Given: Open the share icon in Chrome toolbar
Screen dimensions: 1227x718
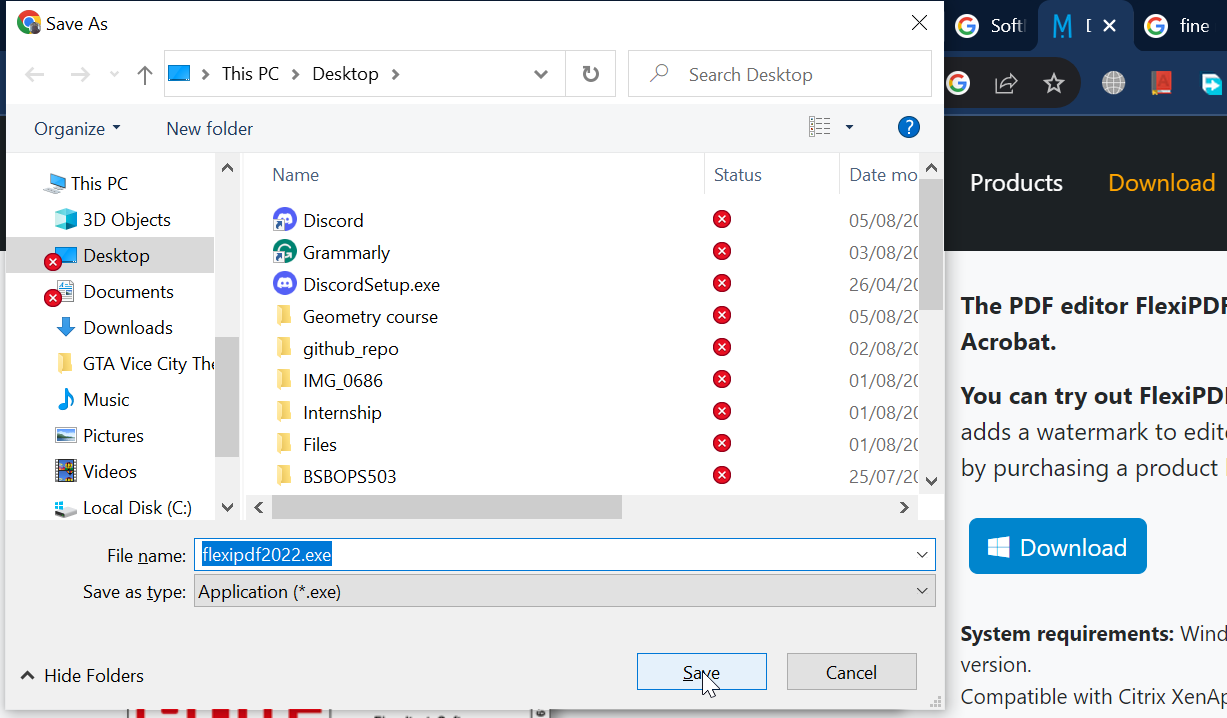Looking at the screenshot, I should pos(1006,84).
